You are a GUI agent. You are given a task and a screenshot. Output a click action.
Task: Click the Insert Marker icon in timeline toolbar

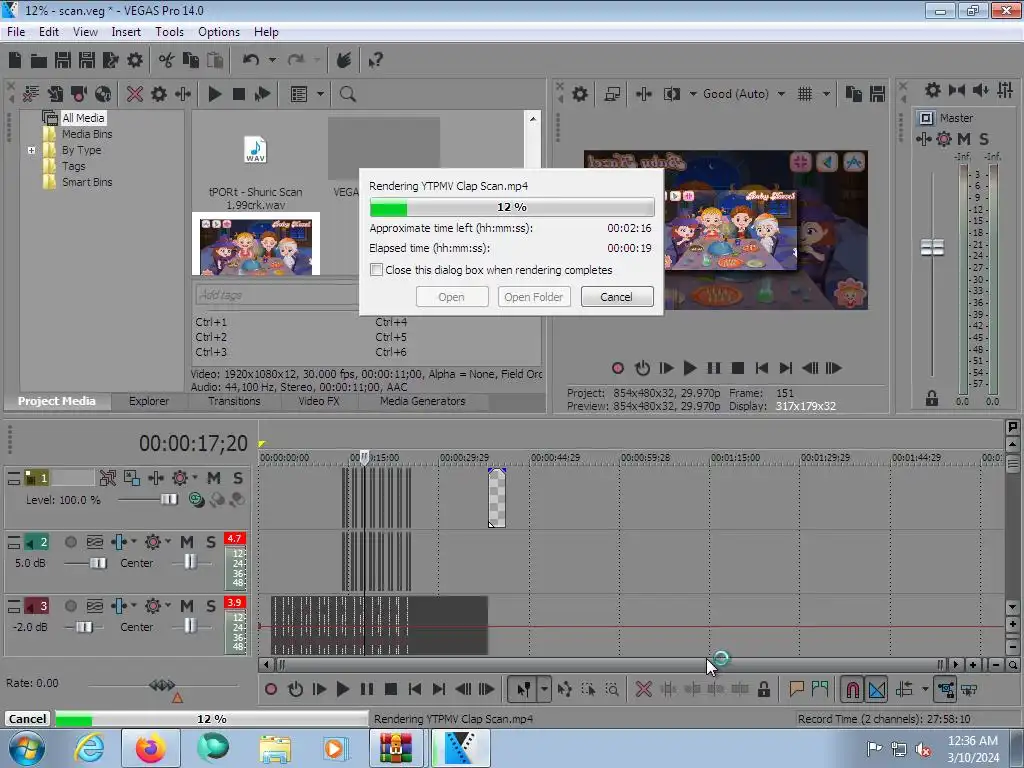[796, 689]
